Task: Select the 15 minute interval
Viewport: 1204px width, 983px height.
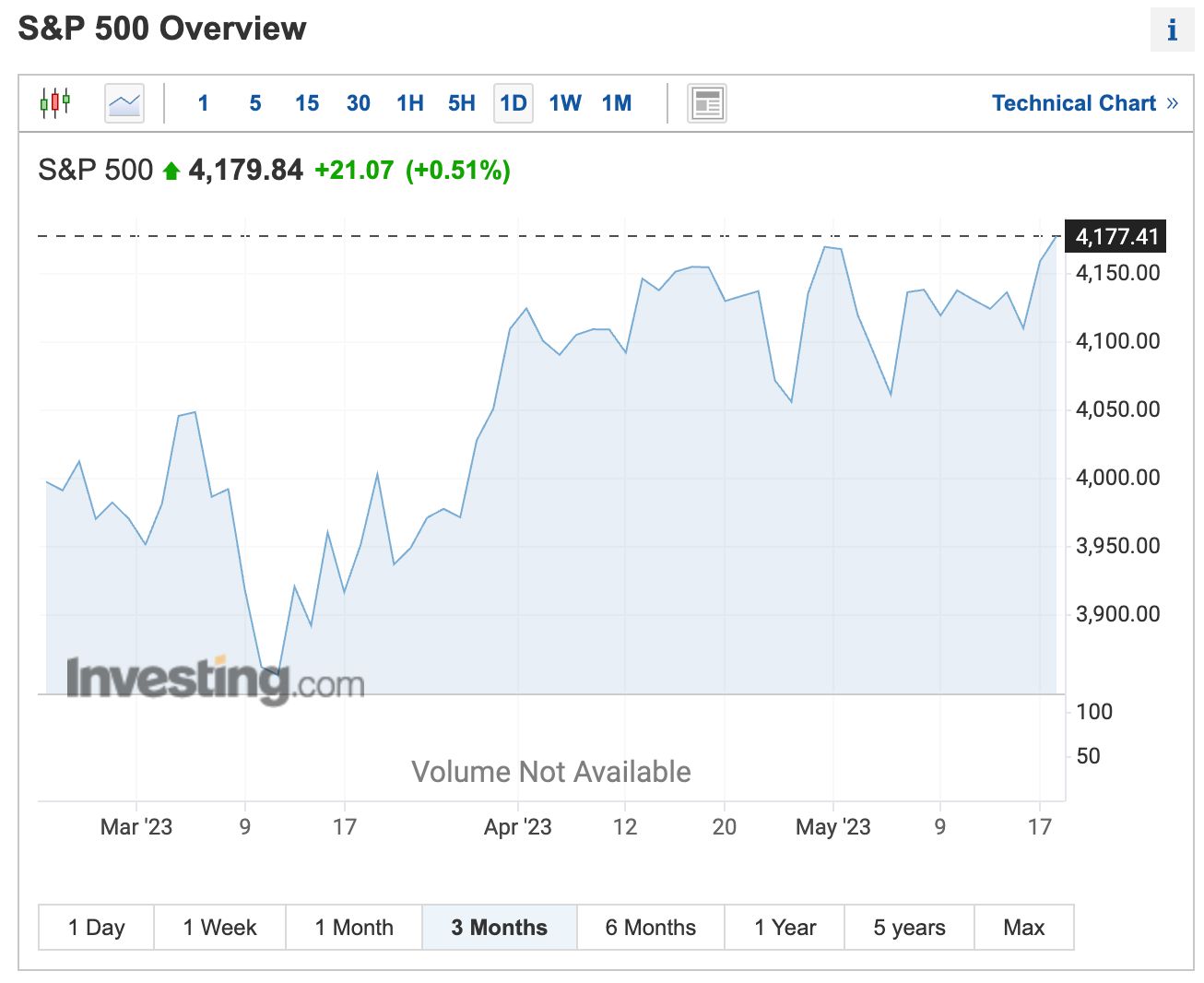Action: click(307, 103)
